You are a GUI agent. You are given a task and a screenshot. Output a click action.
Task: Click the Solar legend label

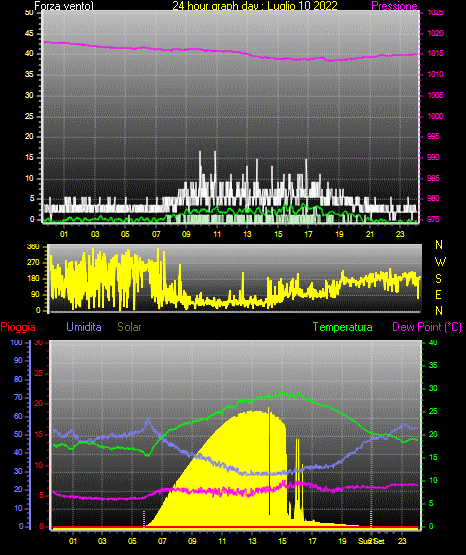[129, 327]
